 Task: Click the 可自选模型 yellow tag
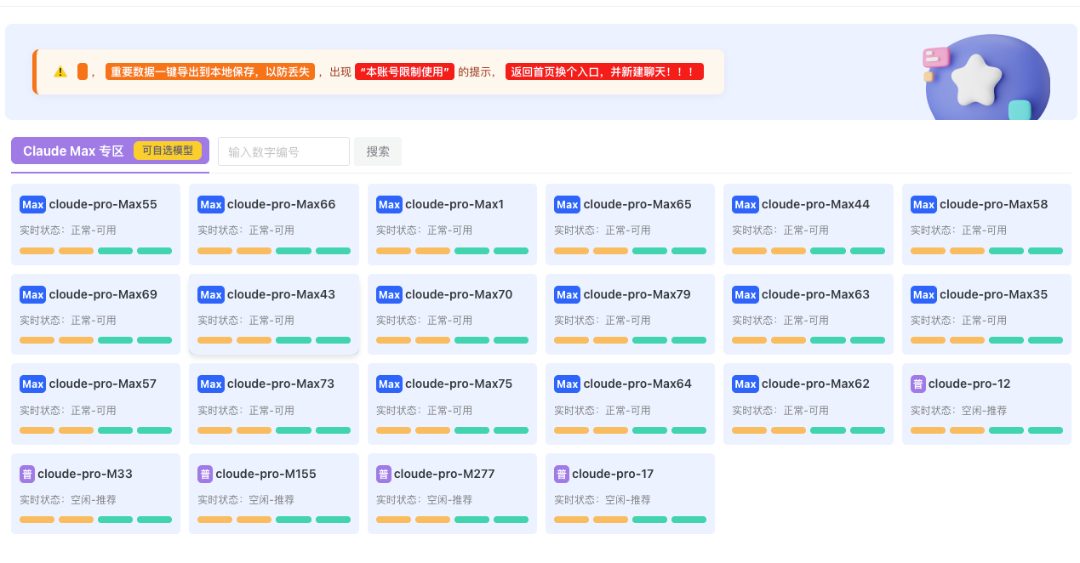click(x=167, y=150)
